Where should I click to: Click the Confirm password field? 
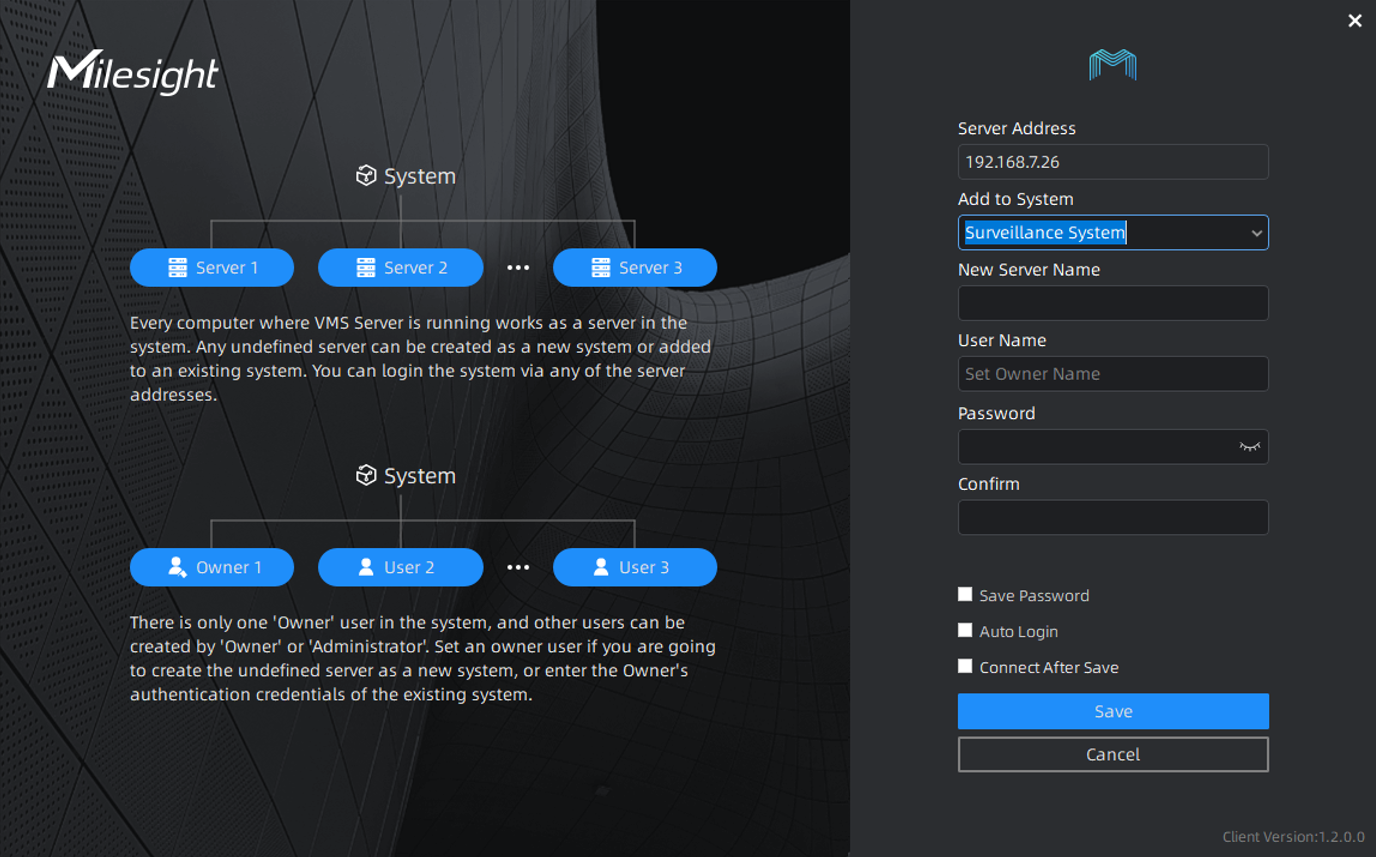[x=1113, y=518]
